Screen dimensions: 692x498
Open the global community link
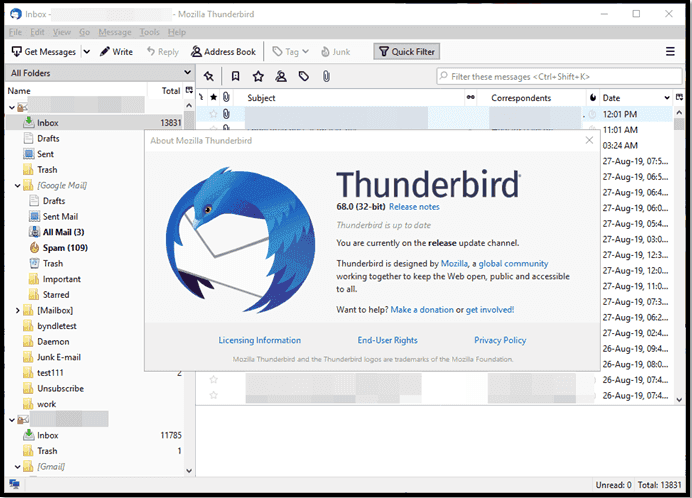(x=513, y=264)
